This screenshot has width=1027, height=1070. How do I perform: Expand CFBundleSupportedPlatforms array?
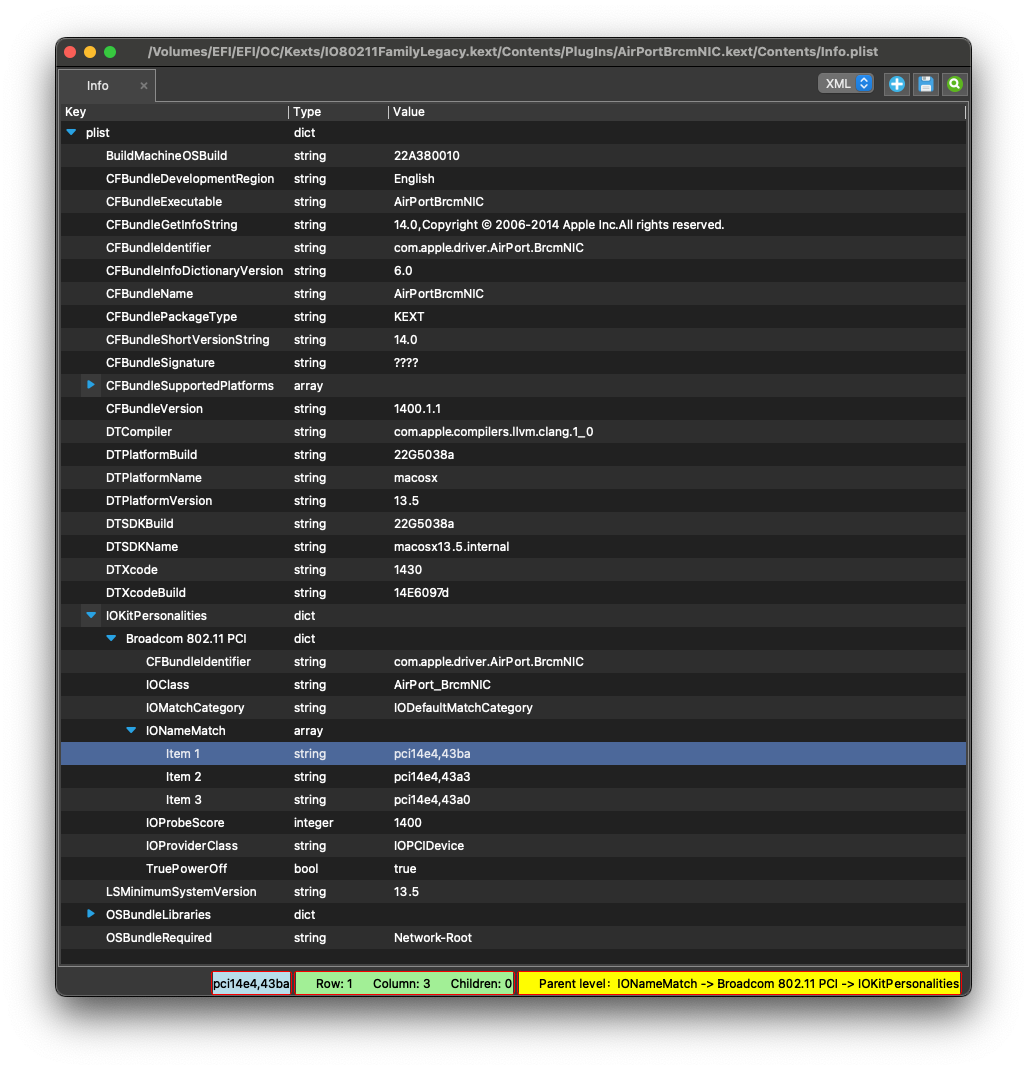91,385
